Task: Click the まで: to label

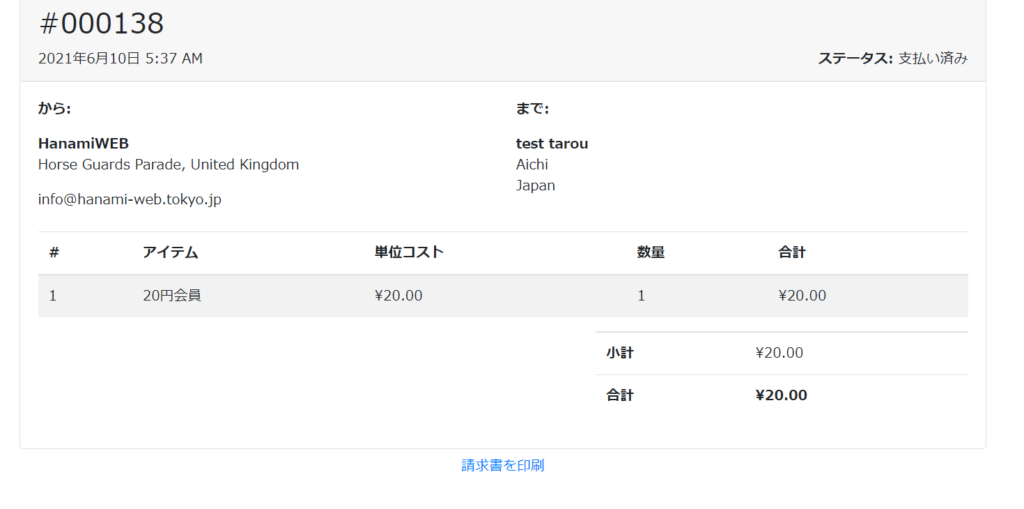Action: 532,109
